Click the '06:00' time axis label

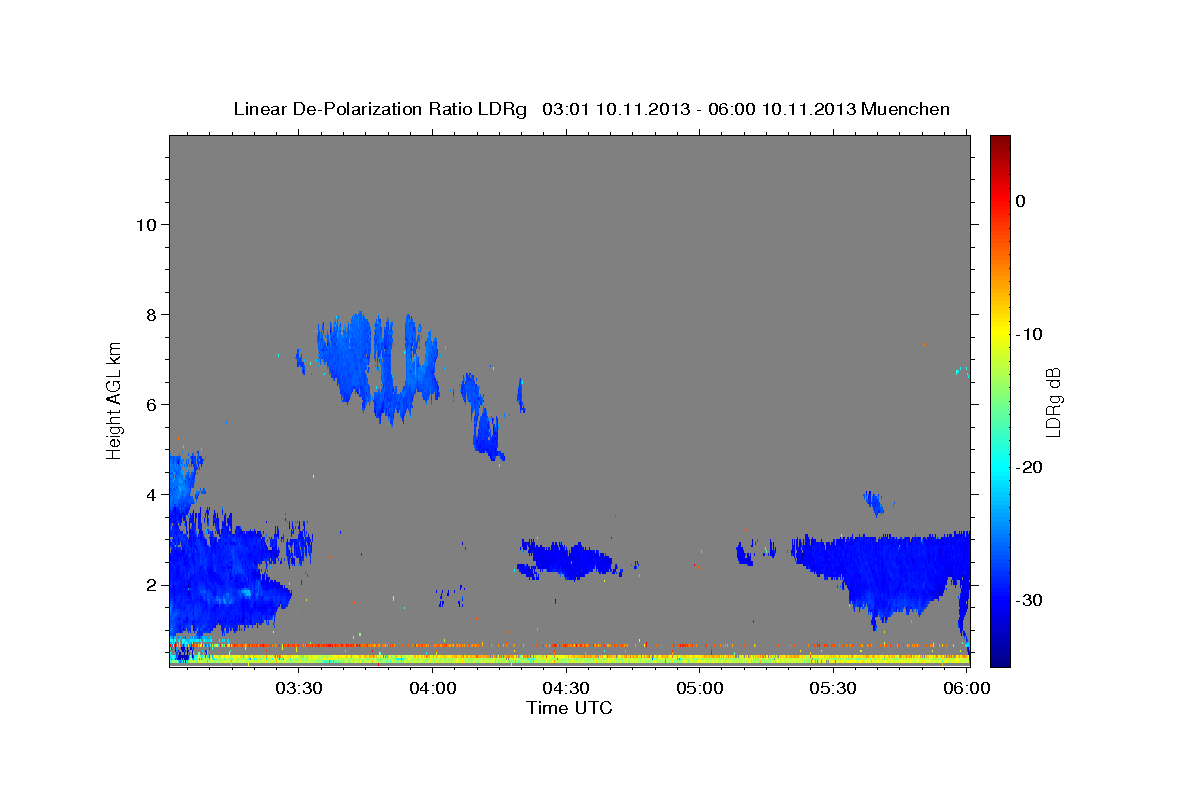point(967,688)
